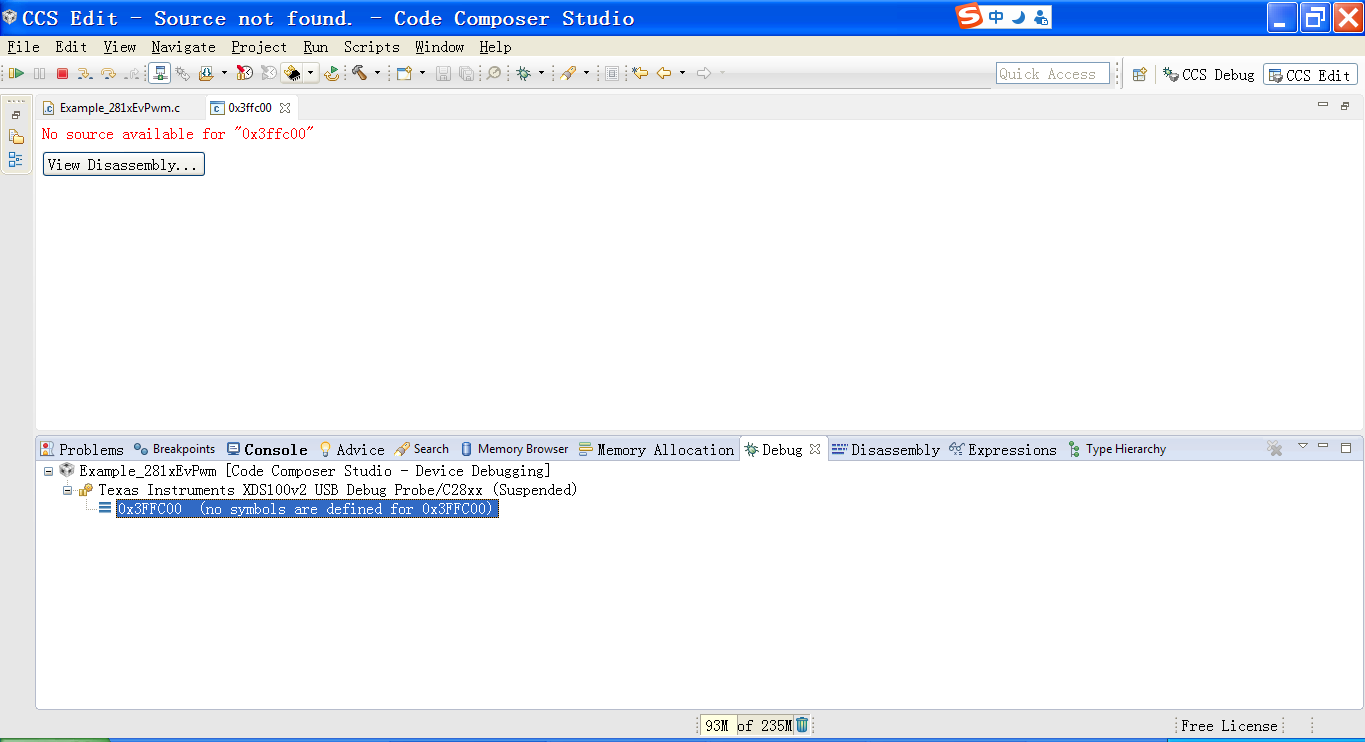Screen dimensions: 1365x742
Task: Open the View menu
Action: pos(120,47)
